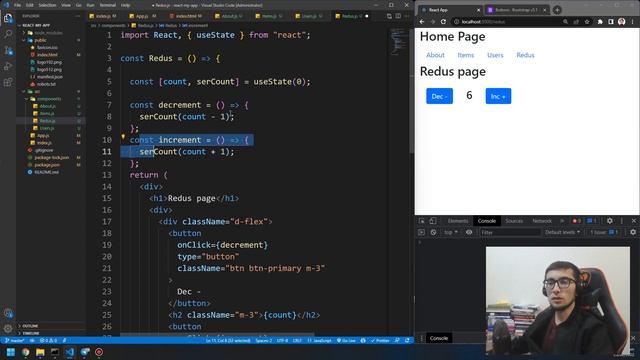The image size is (640, 360).
Task: Activate DevTools inspect element picker
Action: pos(422,221)
